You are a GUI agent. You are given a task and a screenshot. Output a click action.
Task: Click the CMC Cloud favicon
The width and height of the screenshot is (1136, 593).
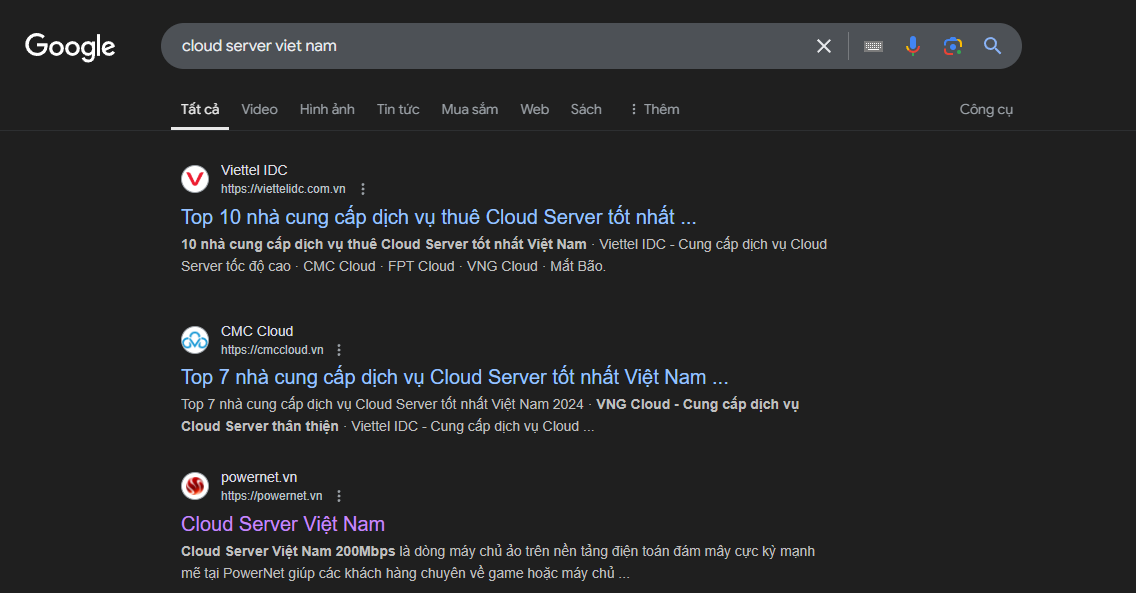tap(195, 340)
